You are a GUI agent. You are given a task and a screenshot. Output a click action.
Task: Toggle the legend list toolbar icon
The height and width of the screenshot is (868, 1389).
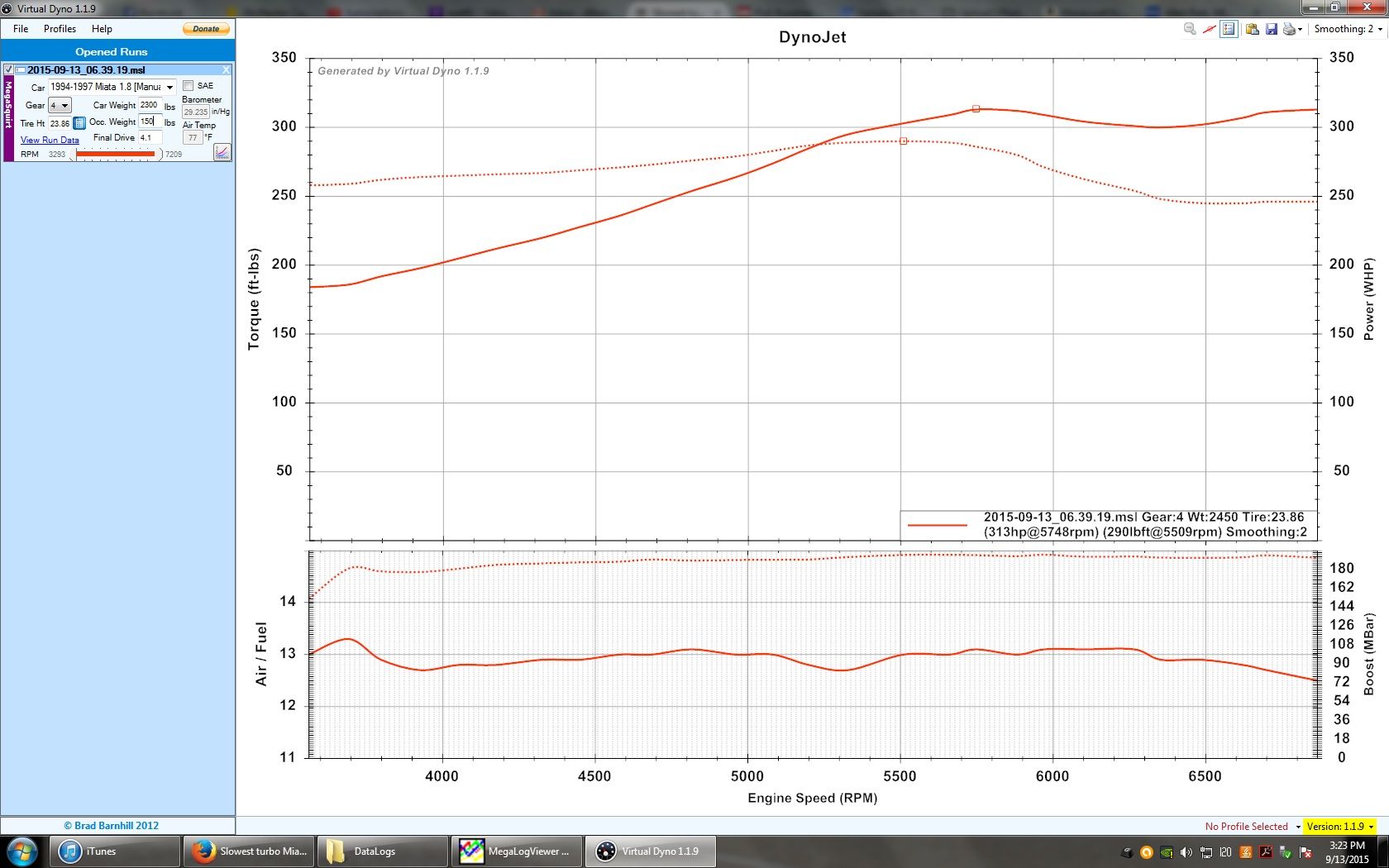[x=1229, y=29]
